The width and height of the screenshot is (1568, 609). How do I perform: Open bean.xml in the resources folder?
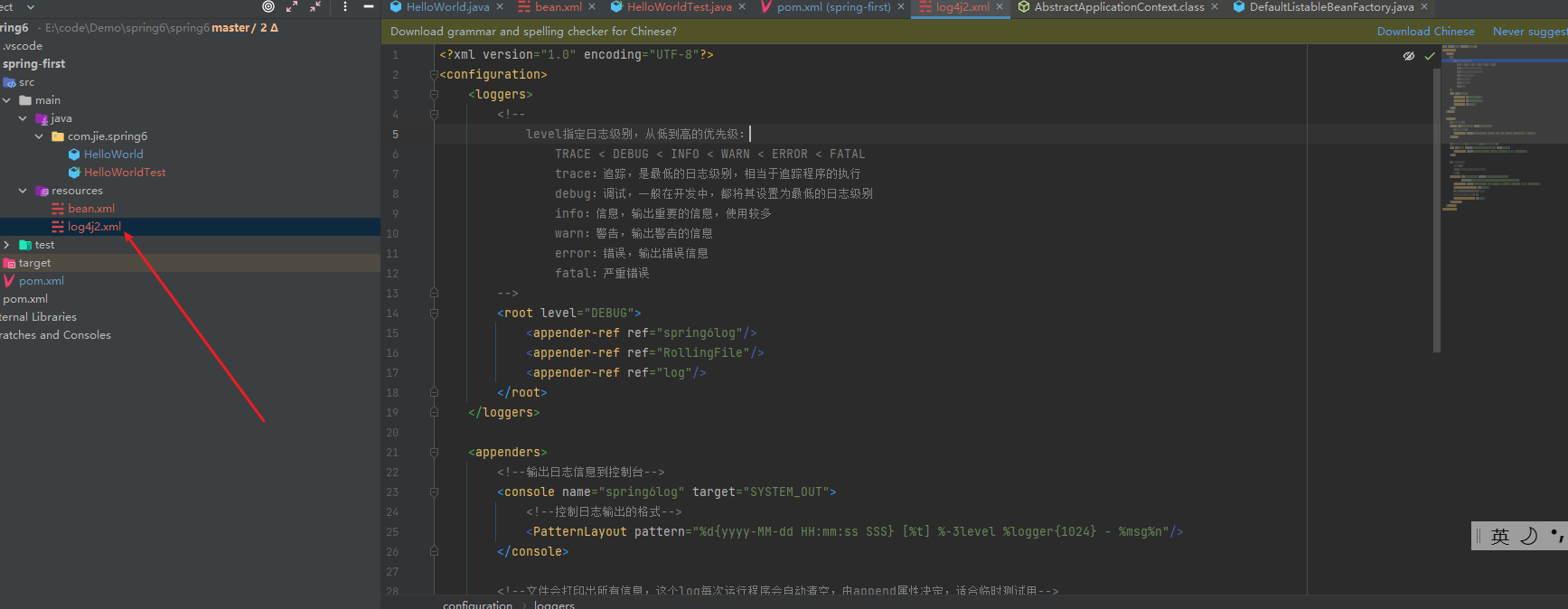pyautogui.click(x=91, y=209)
